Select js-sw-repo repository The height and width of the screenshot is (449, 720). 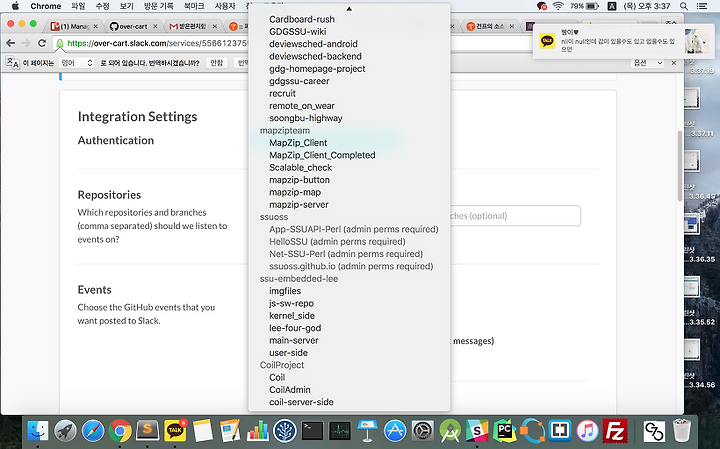tap(291, 303)
